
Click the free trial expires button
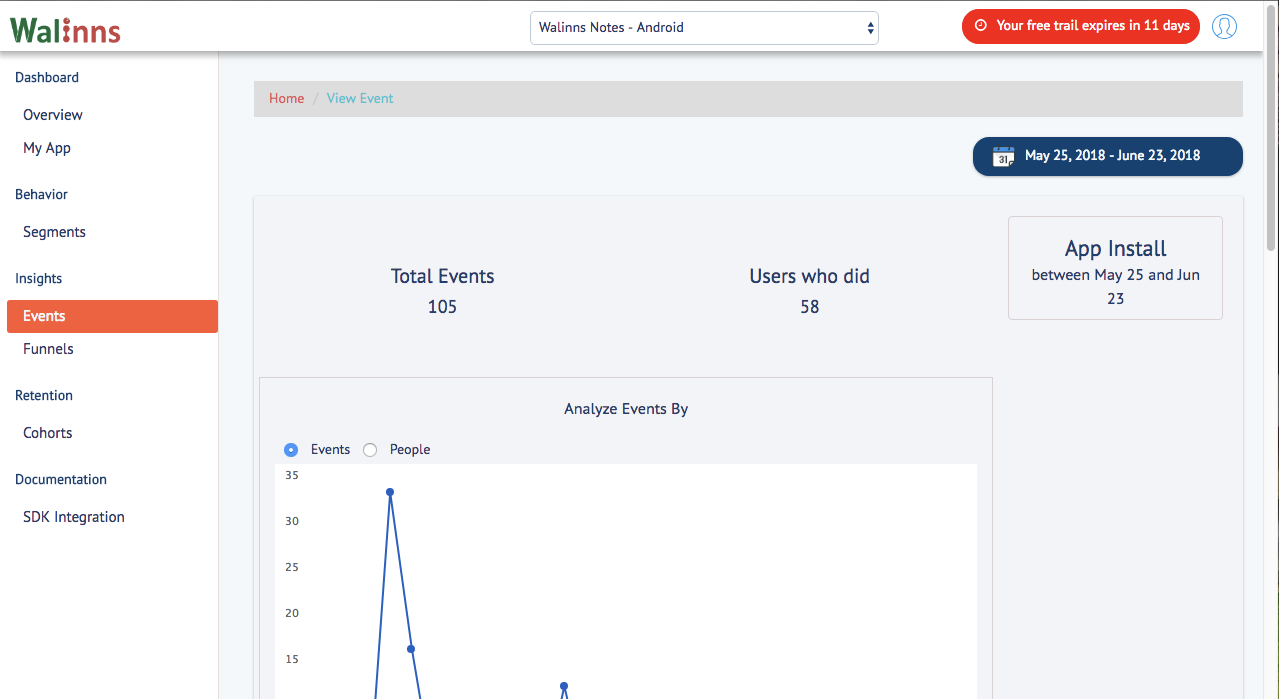pos(1081,26)
